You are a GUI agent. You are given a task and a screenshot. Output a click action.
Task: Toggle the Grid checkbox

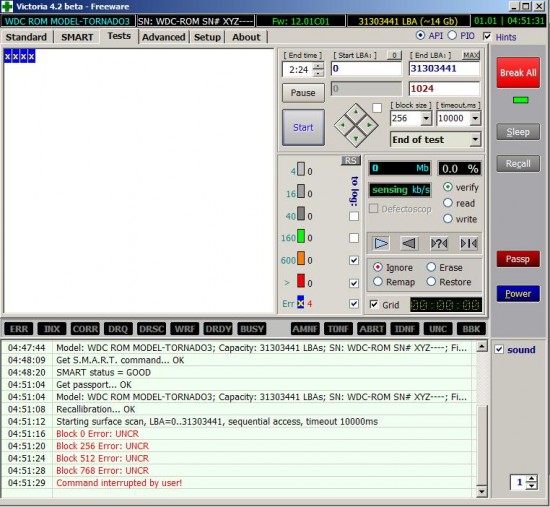374,304
